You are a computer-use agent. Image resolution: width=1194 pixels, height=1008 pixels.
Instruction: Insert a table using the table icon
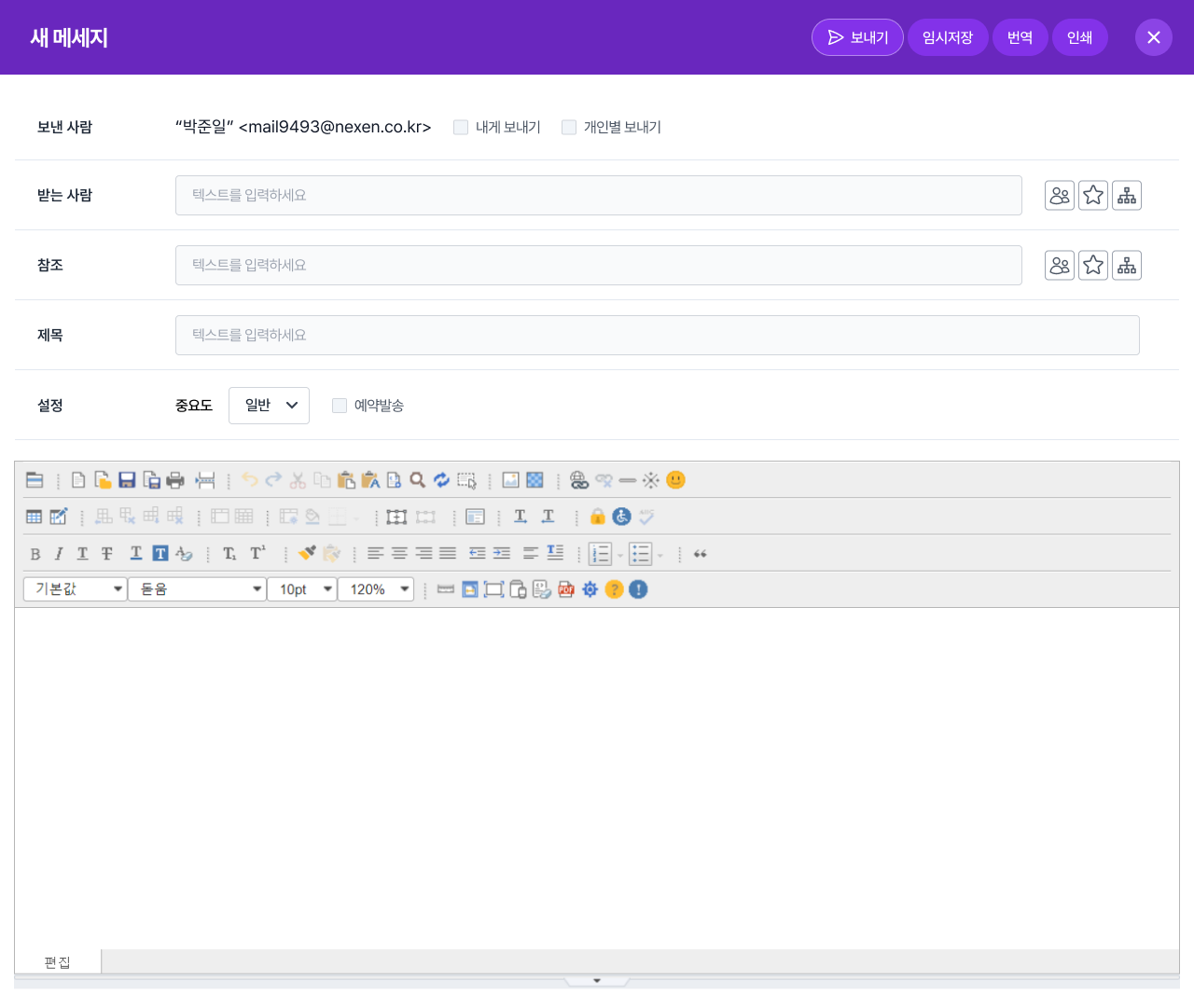click(35, 517)
